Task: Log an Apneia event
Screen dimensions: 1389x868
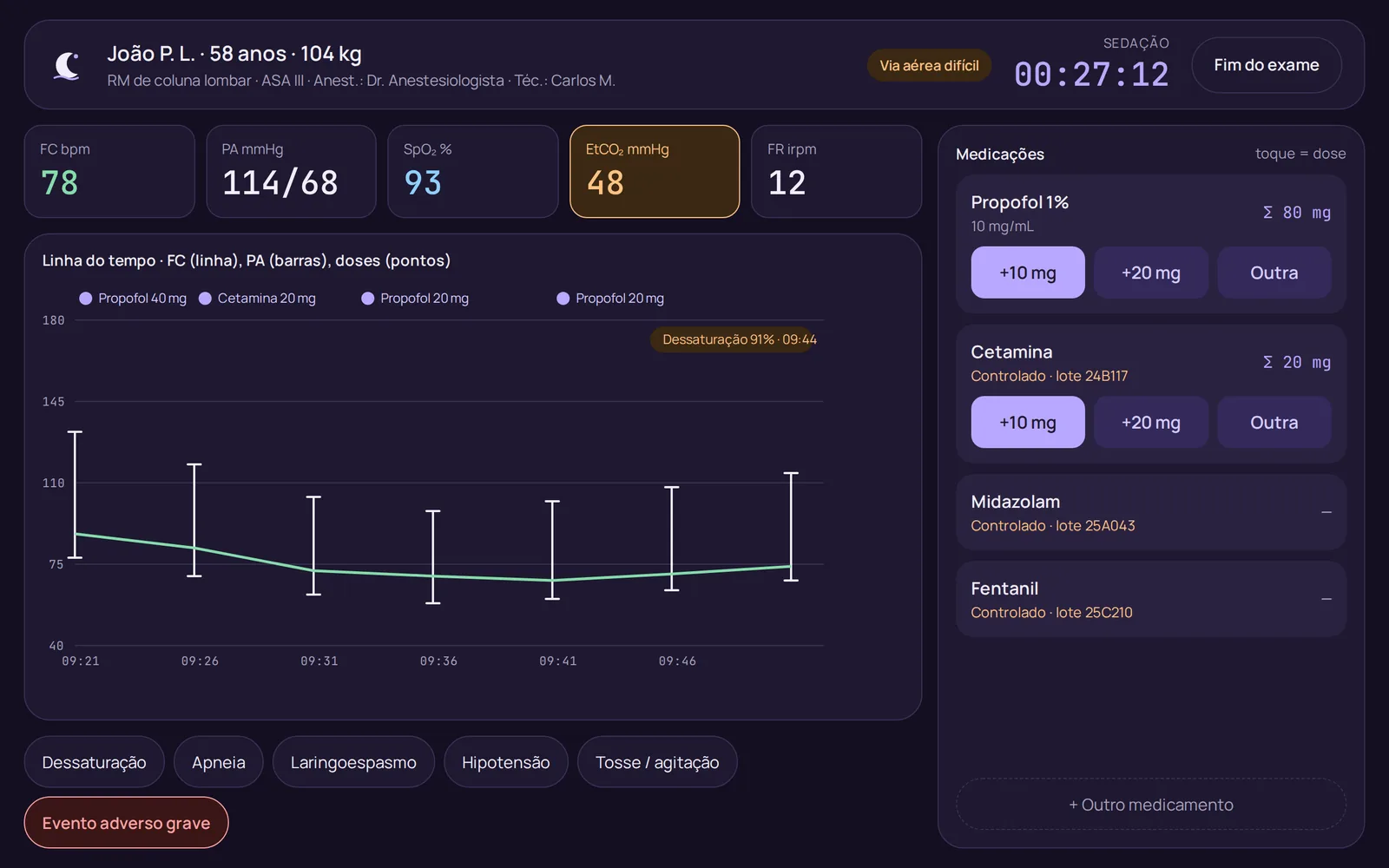Action: pyautogui.click(x=219, y=762)
